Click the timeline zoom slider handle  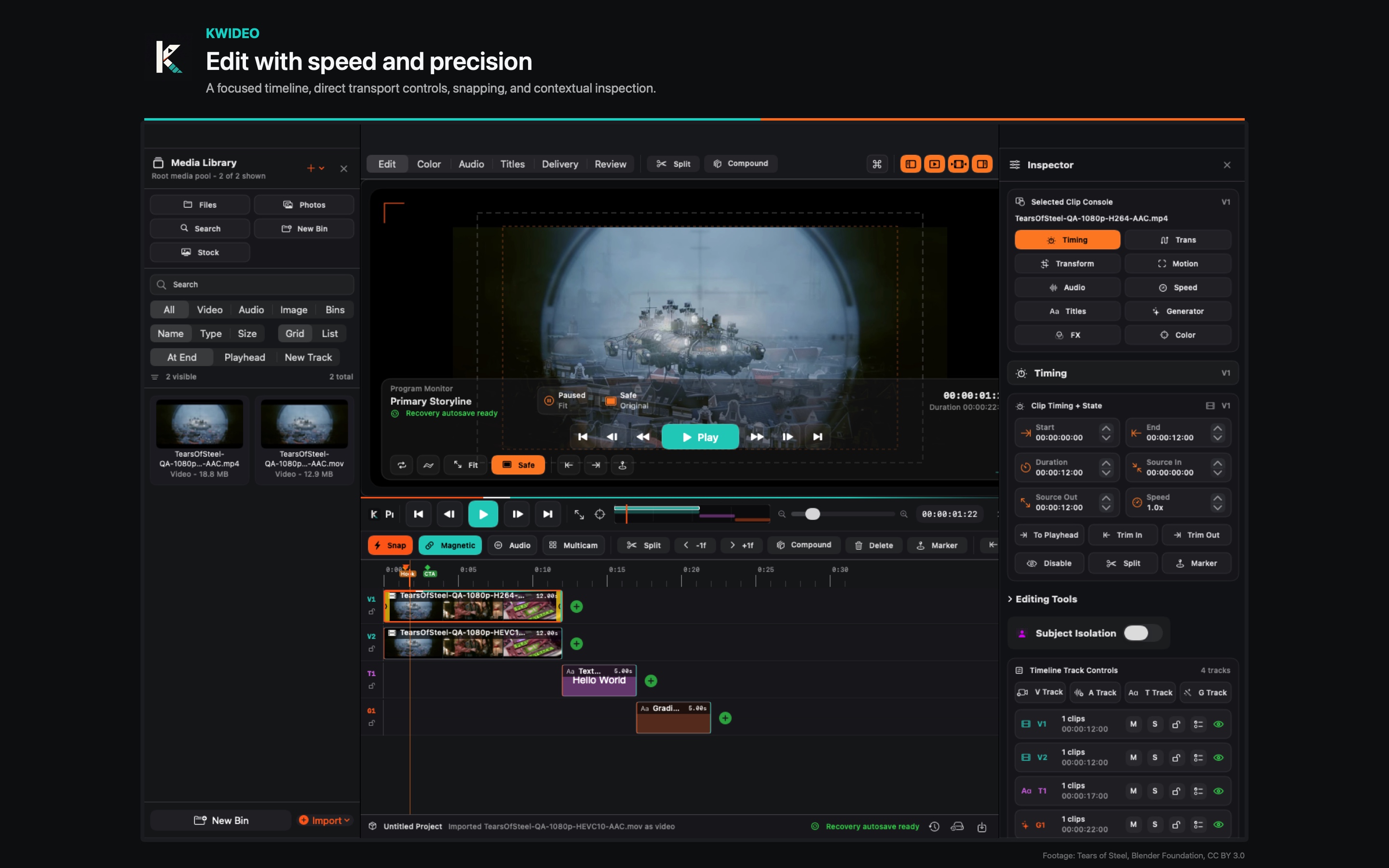click(x=812, y=515)
